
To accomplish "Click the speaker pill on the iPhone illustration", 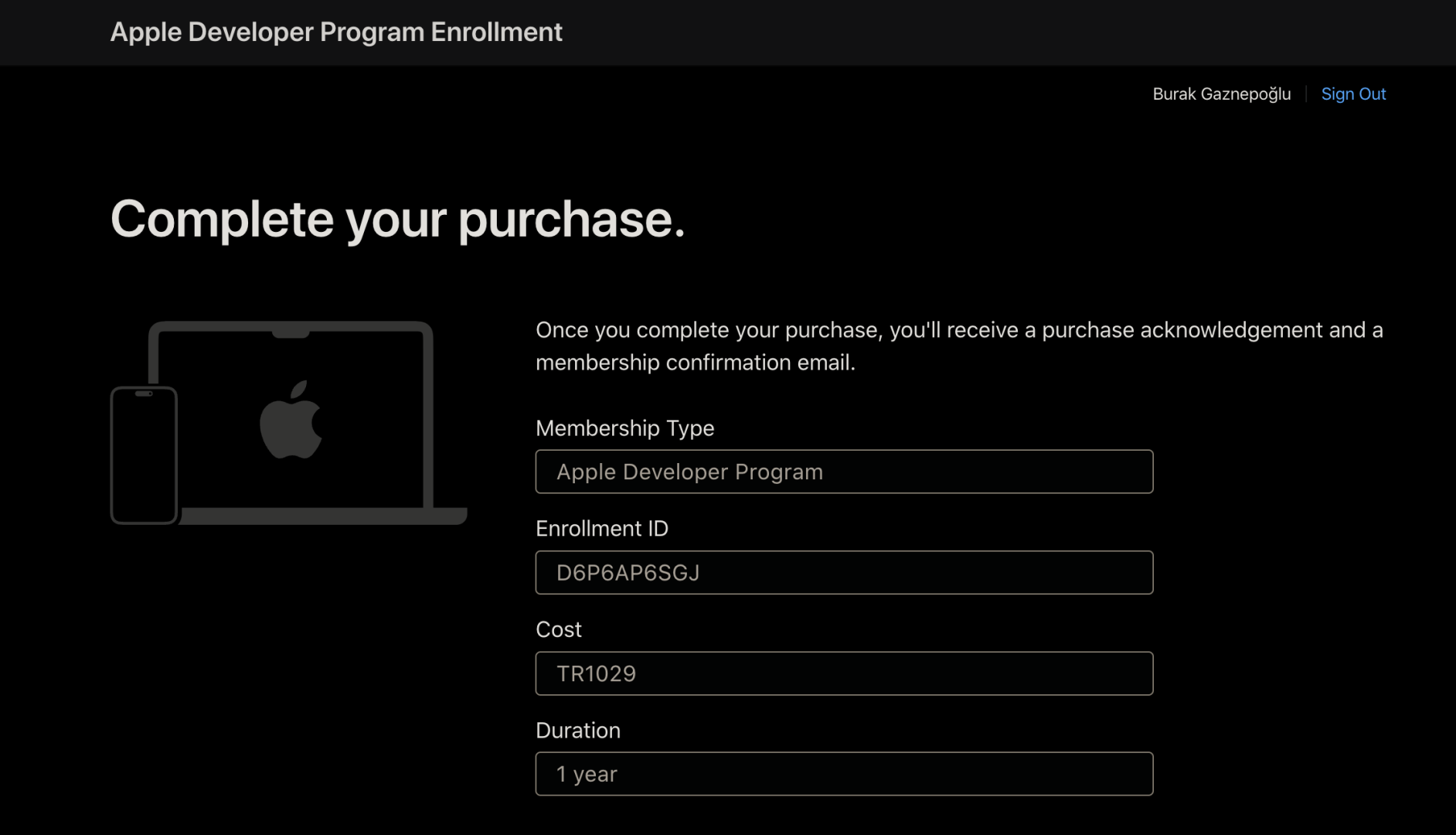I will tap(145, 394).
